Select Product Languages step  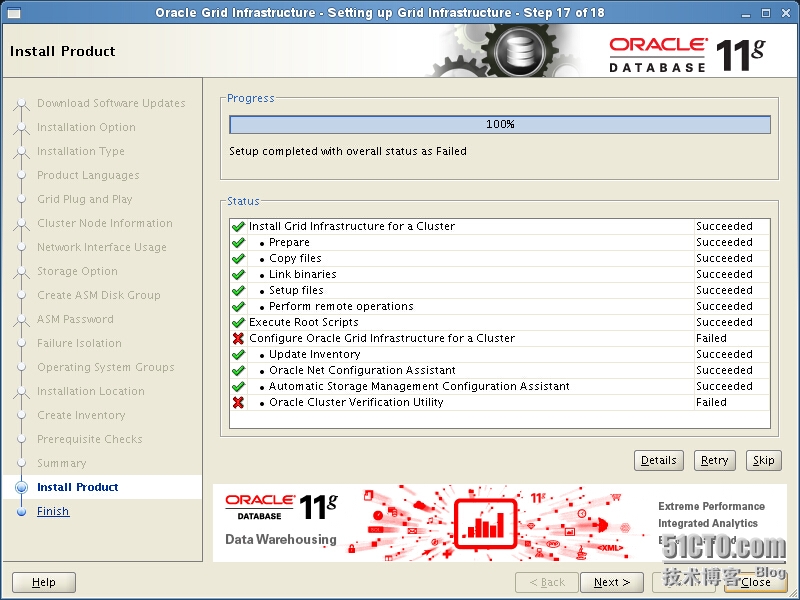pyautogui.click(x=88, y=175)
